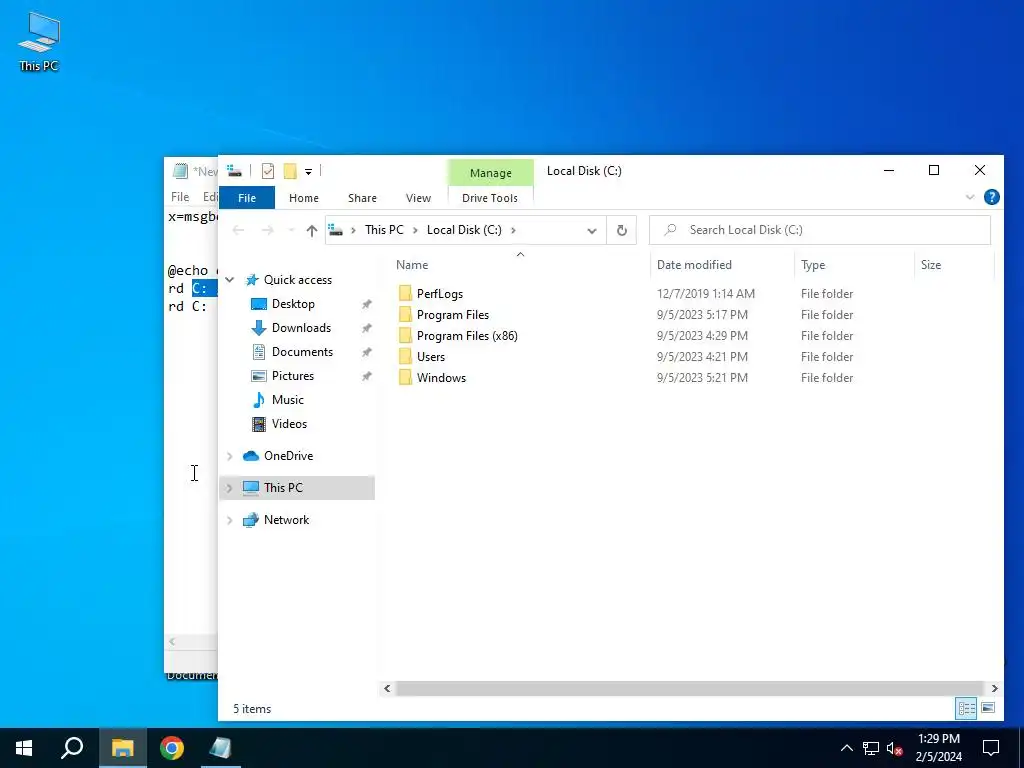Open Explorer Help blue question icon

pyautogui.click(x=991, y=197)
